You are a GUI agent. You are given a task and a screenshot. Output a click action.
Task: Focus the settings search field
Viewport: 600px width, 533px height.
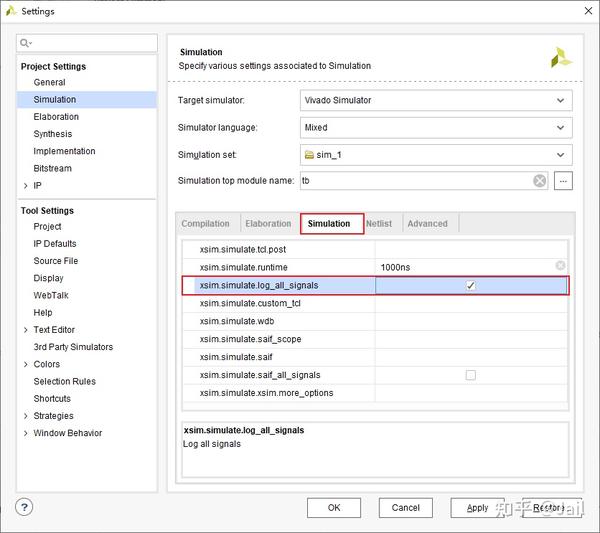[x=87, y=43]
